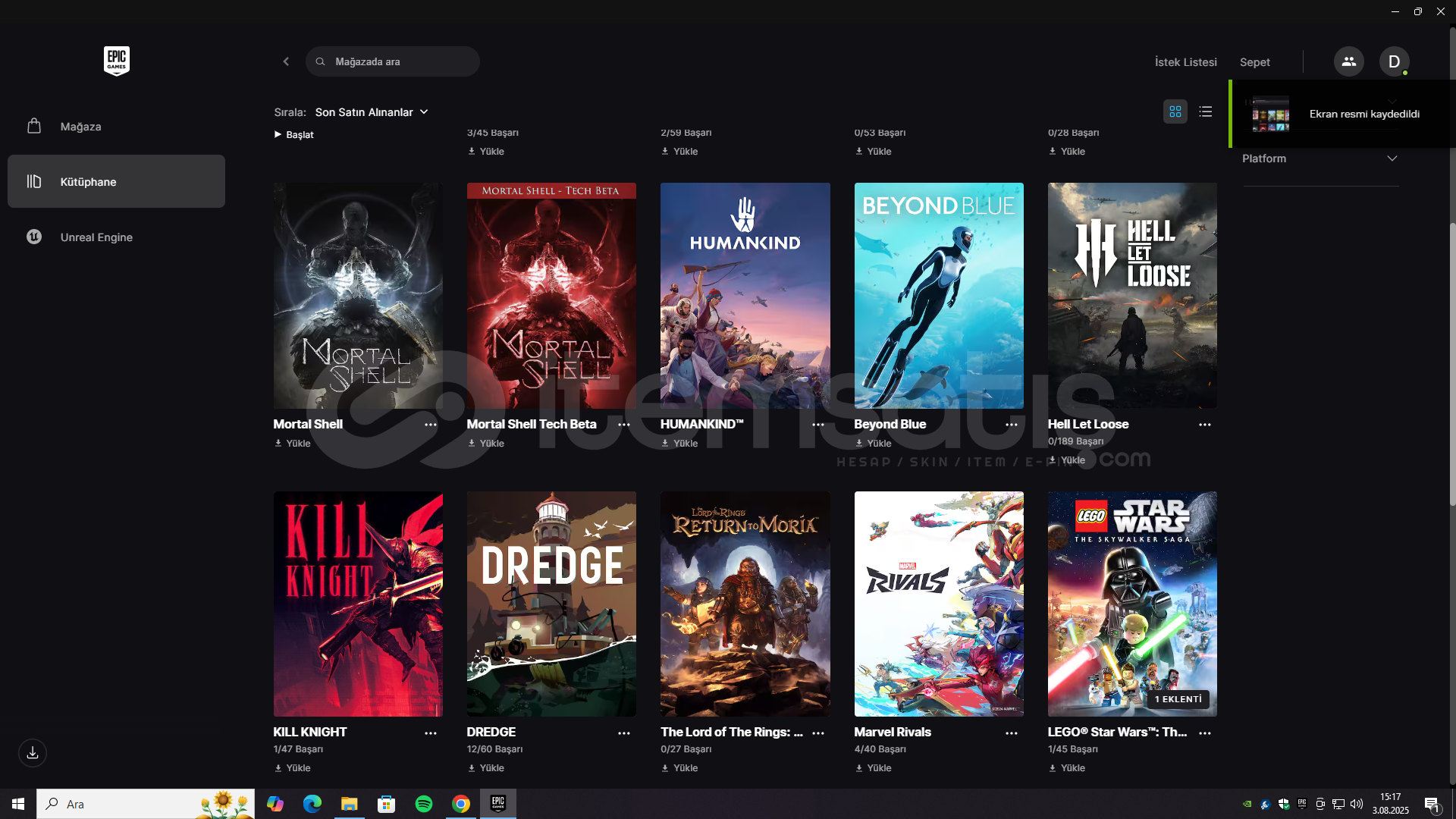Open Microsoft Store from the taskbar
The image size is (1456, 819).
pyautogui.click(x=386, y=804)
